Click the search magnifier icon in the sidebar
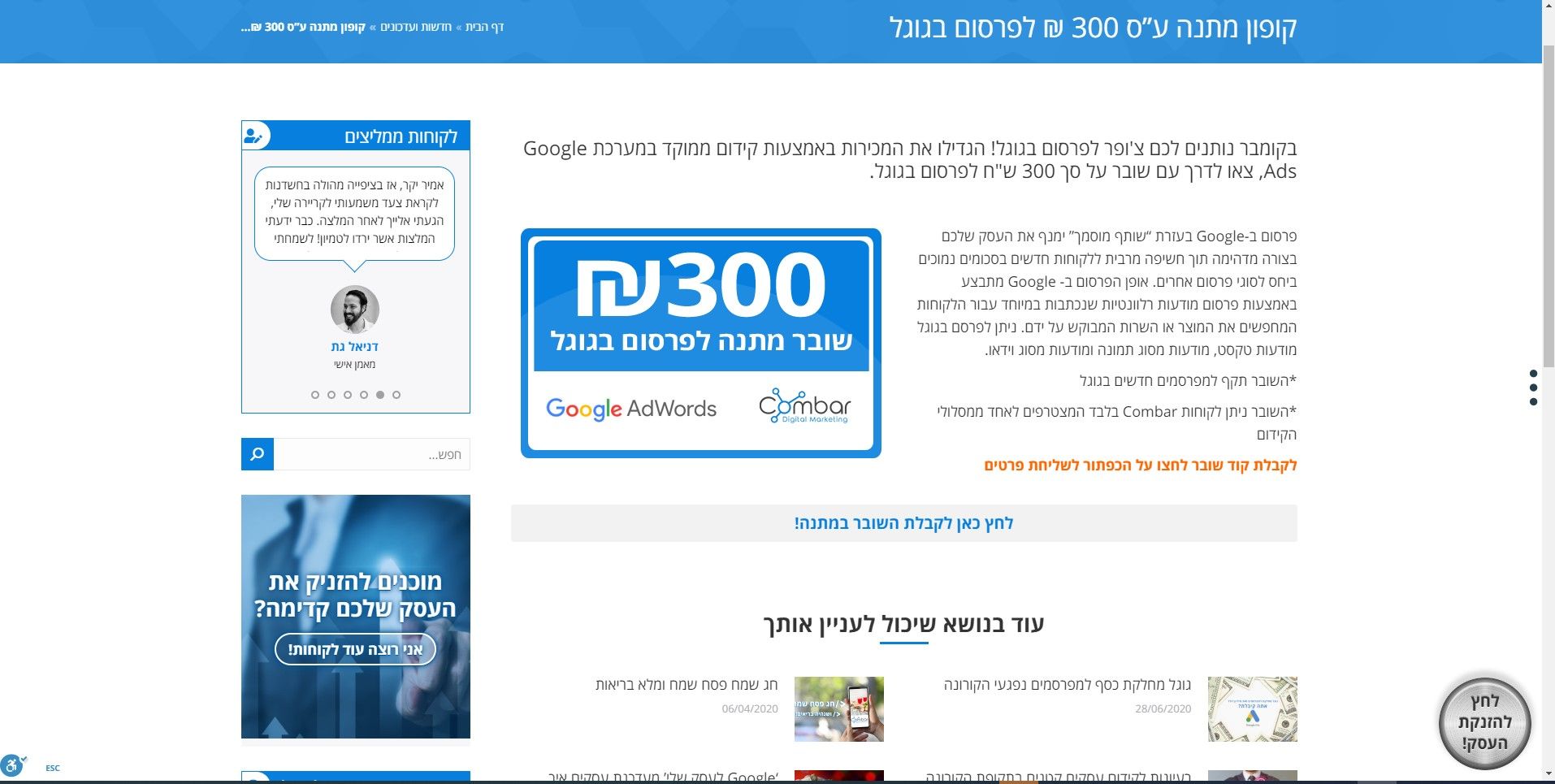 tap(257, 454)
